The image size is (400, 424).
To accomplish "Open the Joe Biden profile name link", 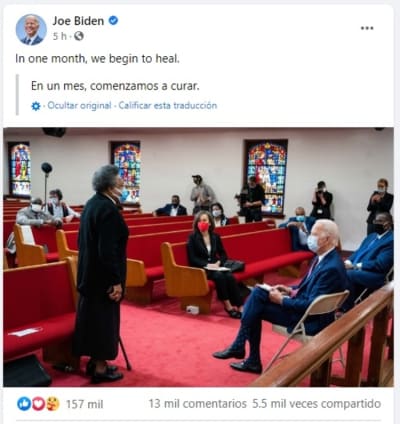I will [78, 21].
